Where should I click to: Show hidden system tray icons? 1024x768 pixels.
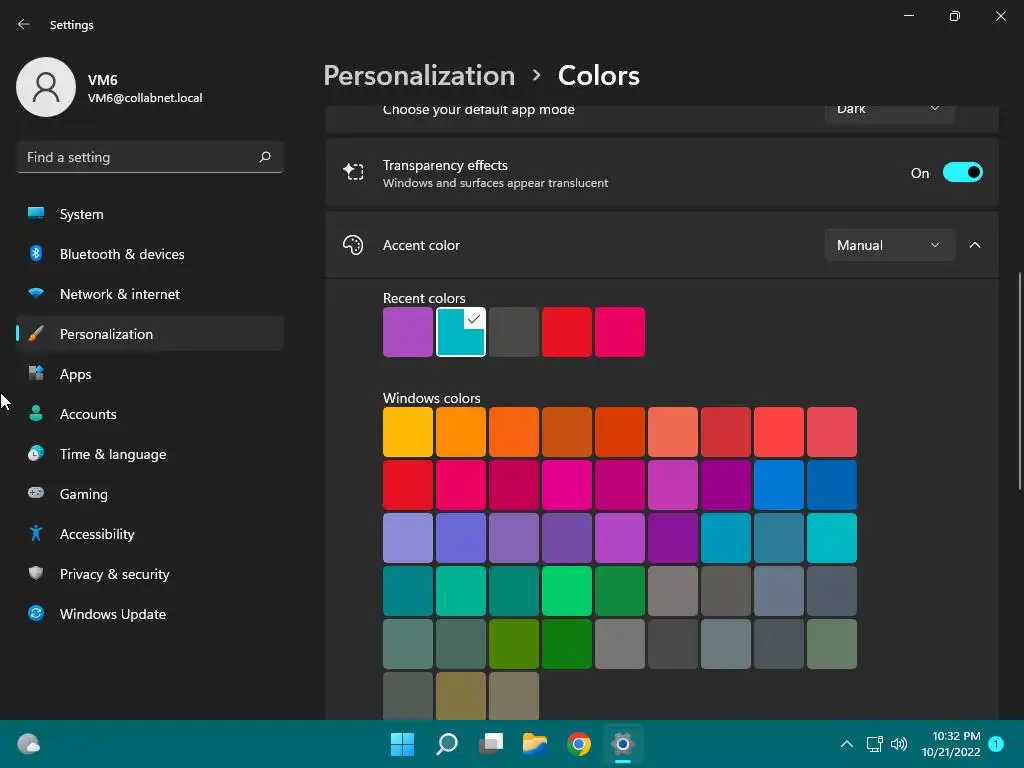tap(846, 744)
